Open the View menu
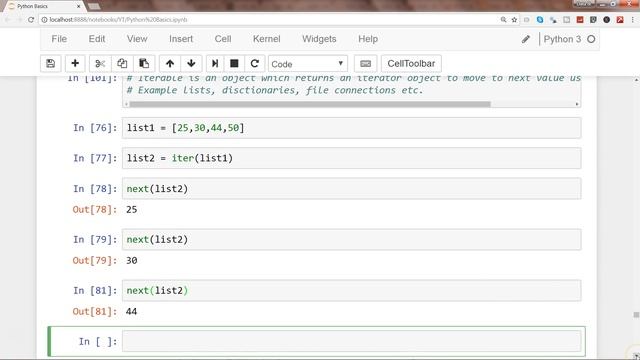 click(137, 39)
